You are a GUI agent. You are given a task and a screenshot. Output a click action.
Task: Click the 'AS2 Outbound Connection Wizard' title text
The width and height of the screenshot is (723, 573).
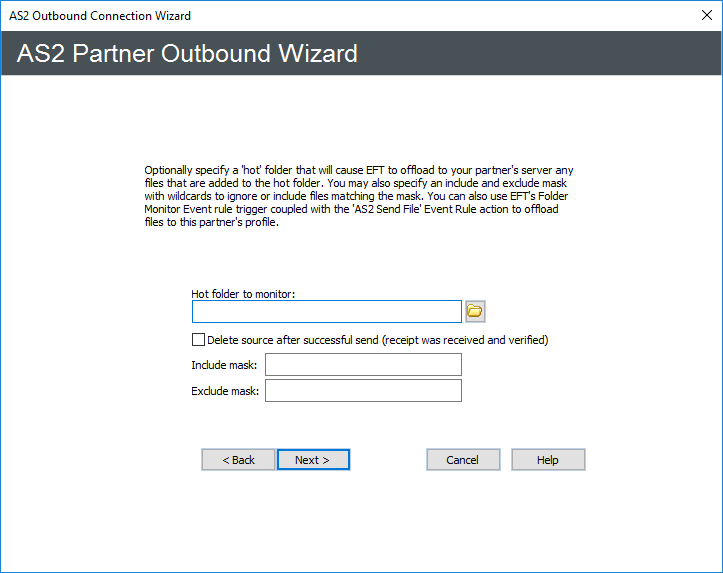point(100,16)
